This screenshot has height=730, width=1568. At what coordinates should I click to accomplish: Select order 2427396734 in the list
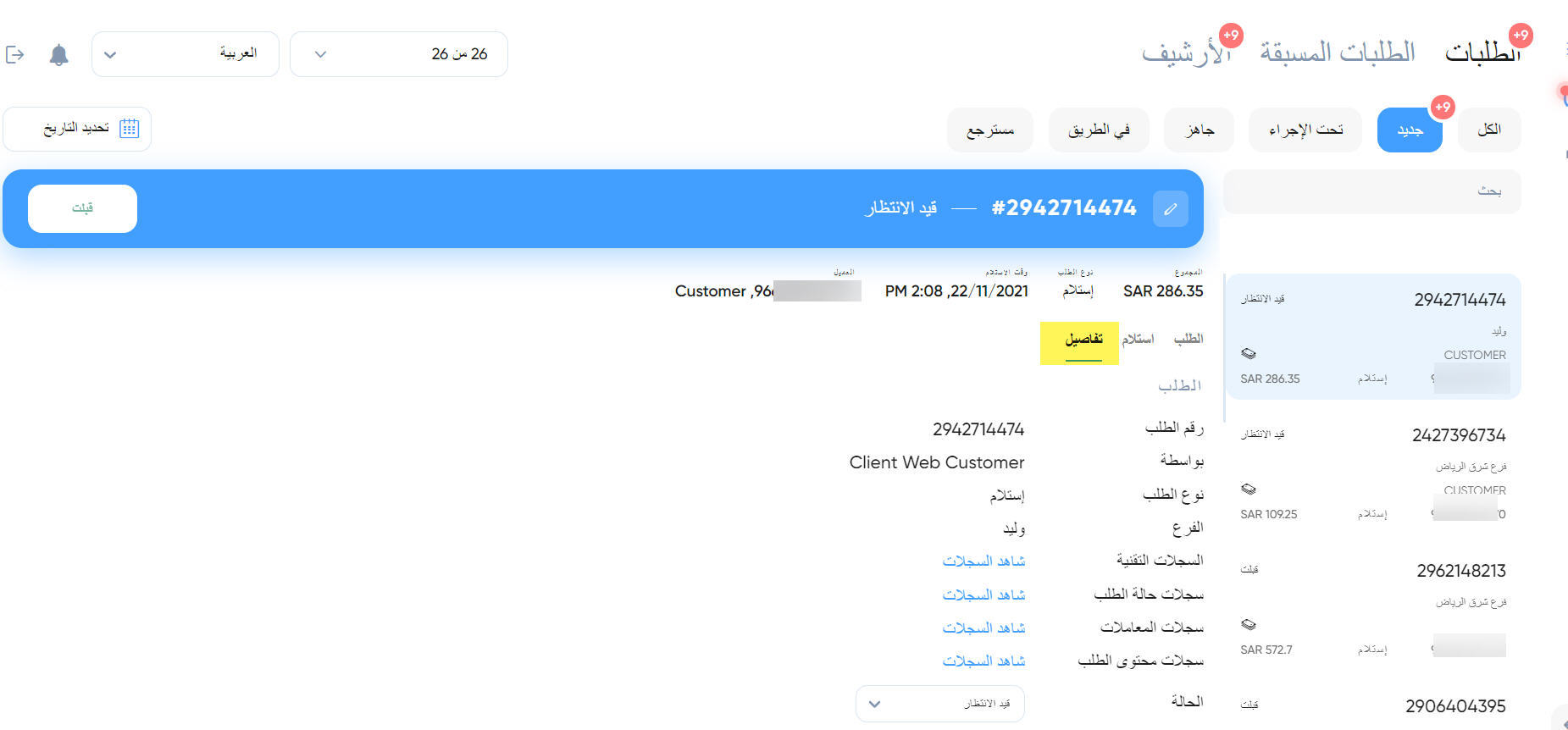pos(1373,474)
